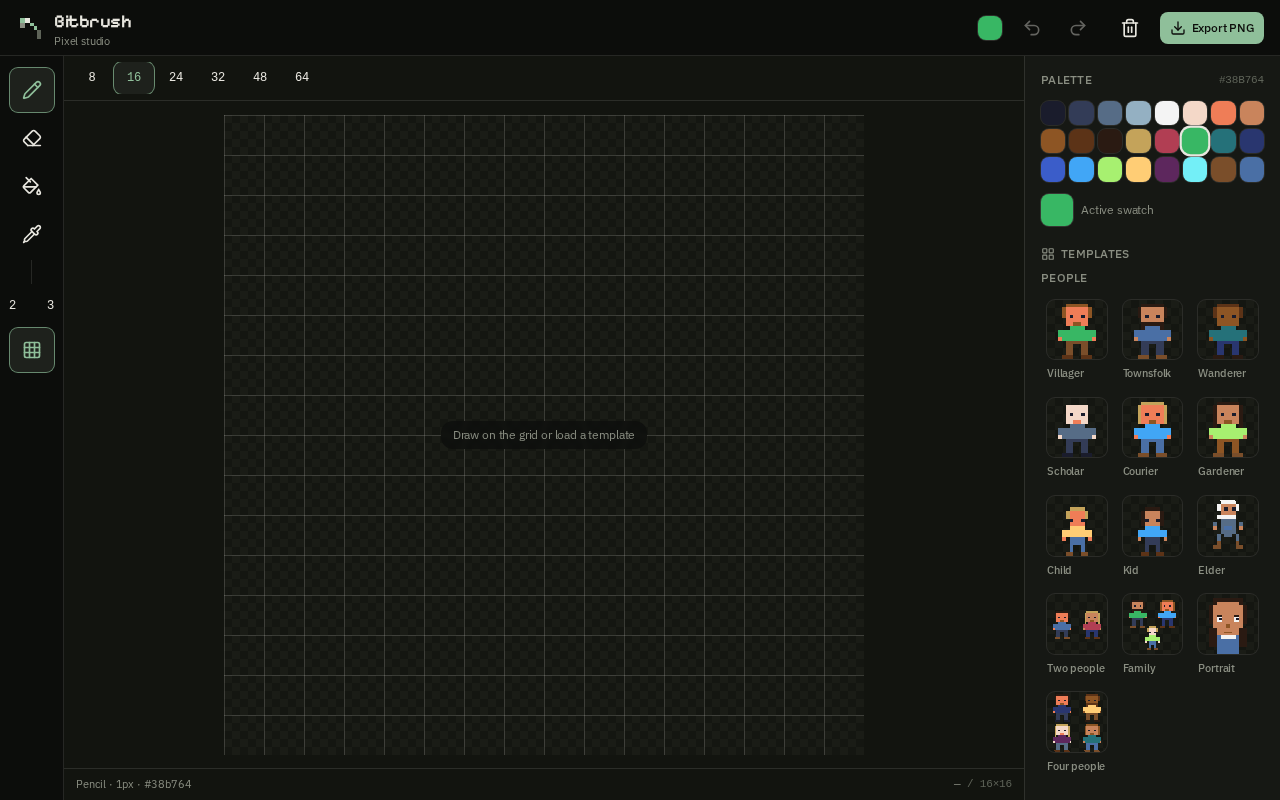
Task: Clear canvas with the trash icon
Action: point(1130,28)
